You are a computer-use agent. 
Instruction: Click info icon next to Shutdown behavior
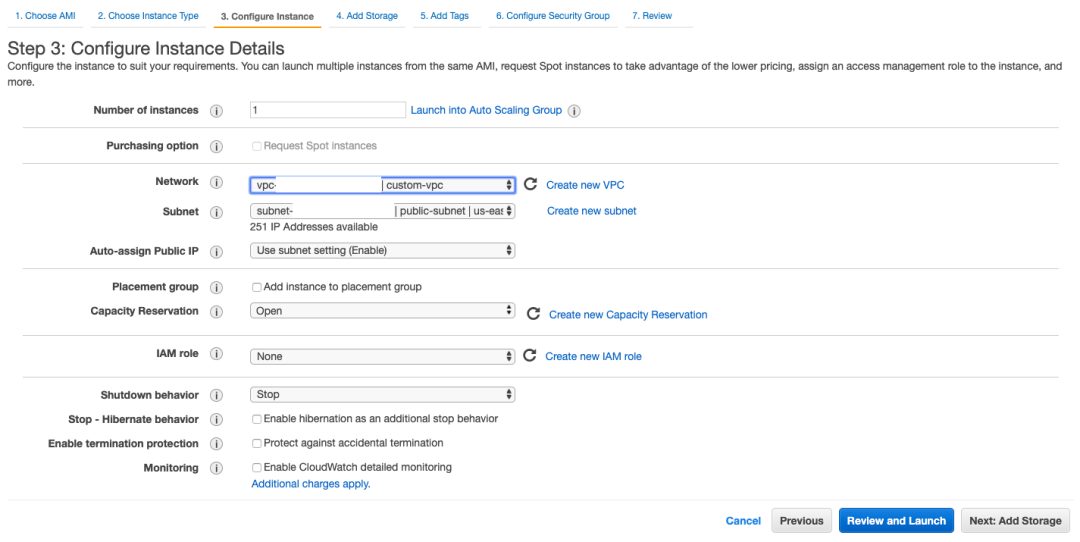tap(216, 396)
